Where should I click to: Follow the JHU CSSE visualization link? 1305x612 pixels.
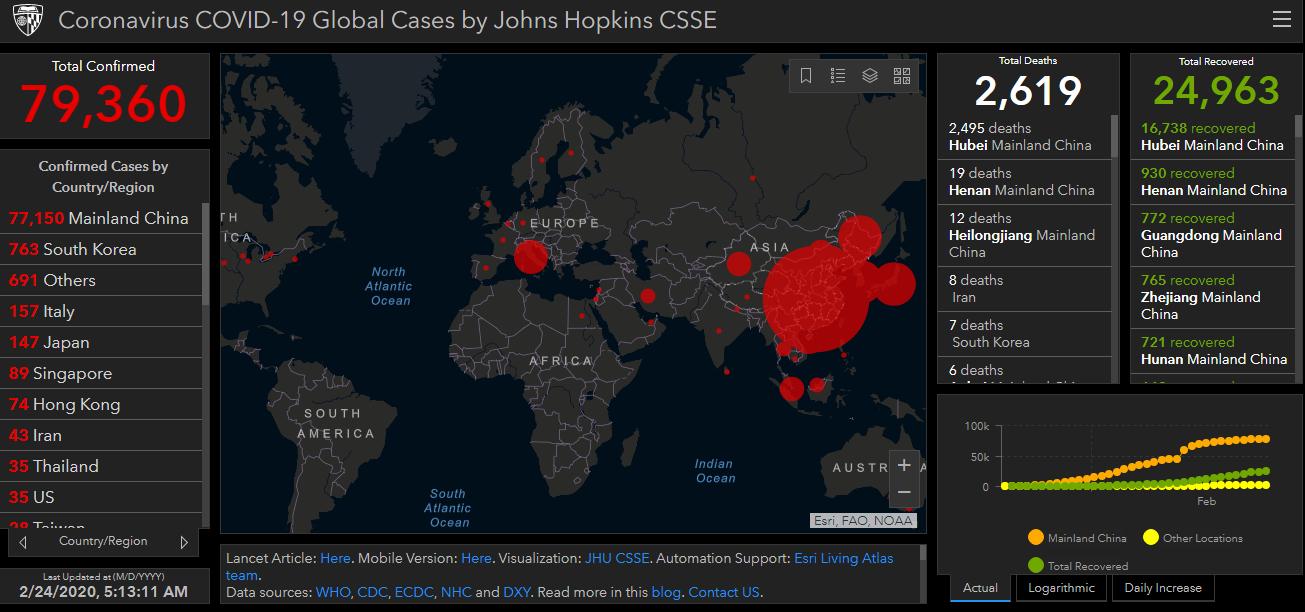617,558
